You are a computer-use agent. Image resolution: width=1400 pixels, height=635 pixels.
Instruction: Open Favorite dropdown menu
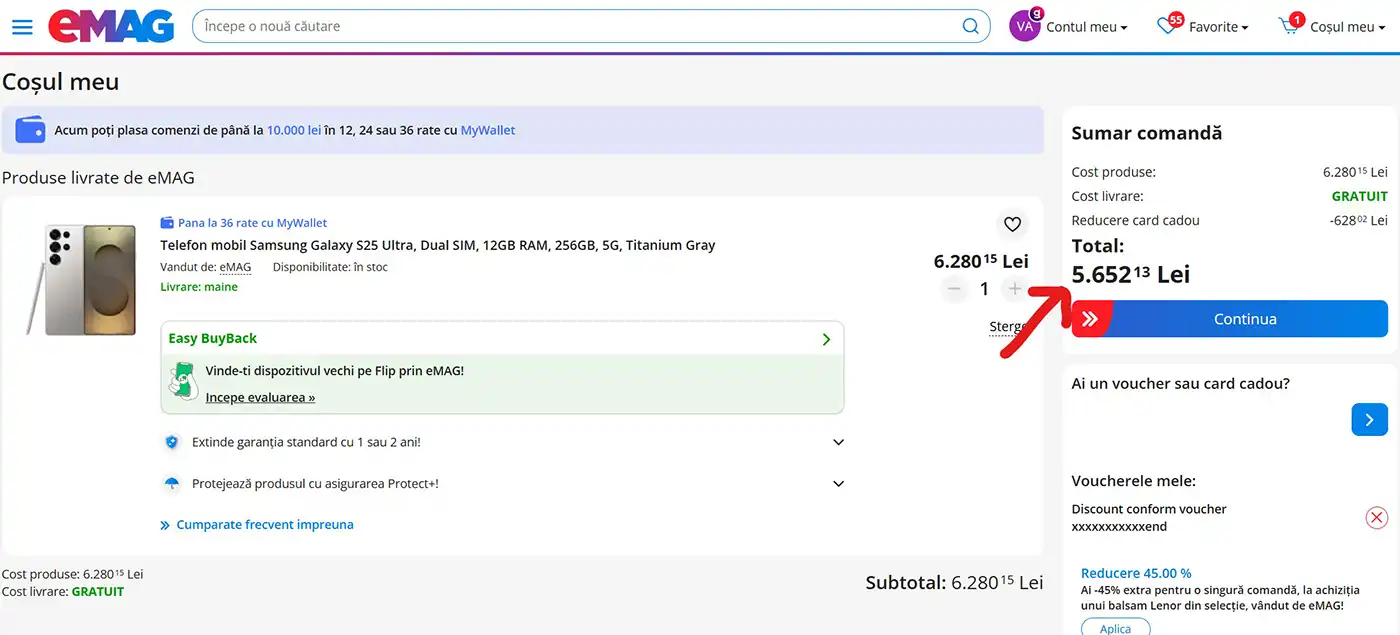pos(1219,27)
